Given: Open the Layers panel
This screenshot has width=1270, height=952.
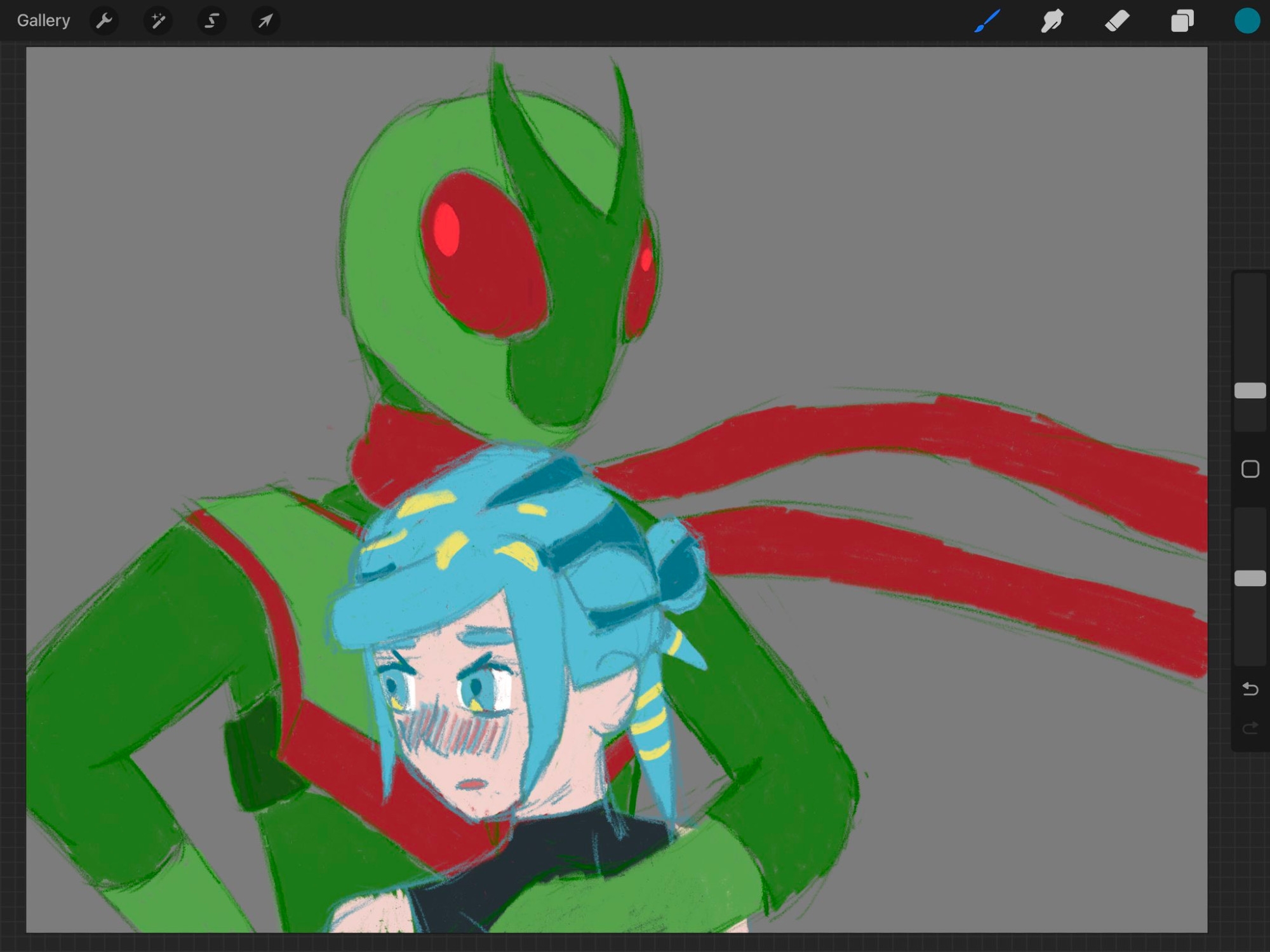Looking at the screenshot, I should click(x=1182, y=21).
